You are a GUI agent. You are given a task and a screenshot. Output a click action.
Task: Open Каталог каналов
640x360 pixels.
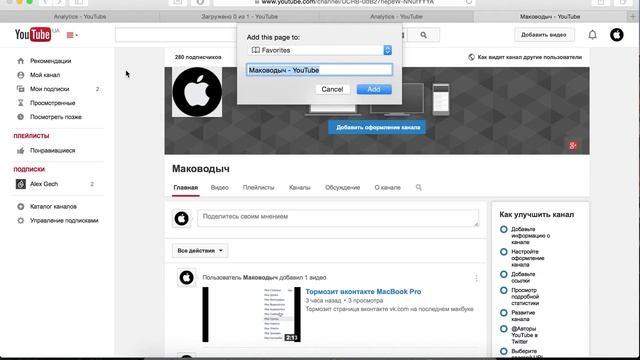pyautogui.click(x=53, y=207)
